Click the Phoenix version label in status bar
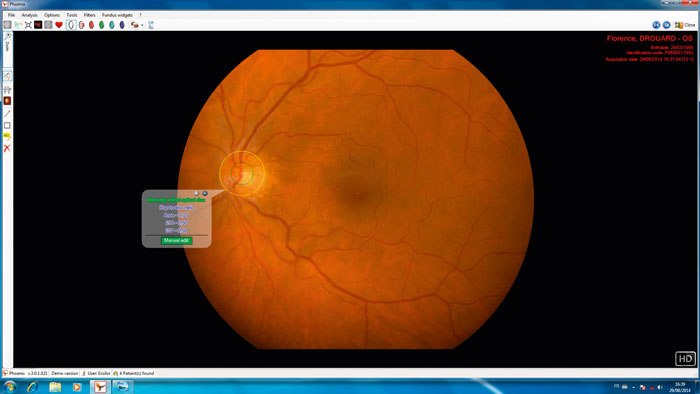Screen dimensions: 700x394 point(25,373)
